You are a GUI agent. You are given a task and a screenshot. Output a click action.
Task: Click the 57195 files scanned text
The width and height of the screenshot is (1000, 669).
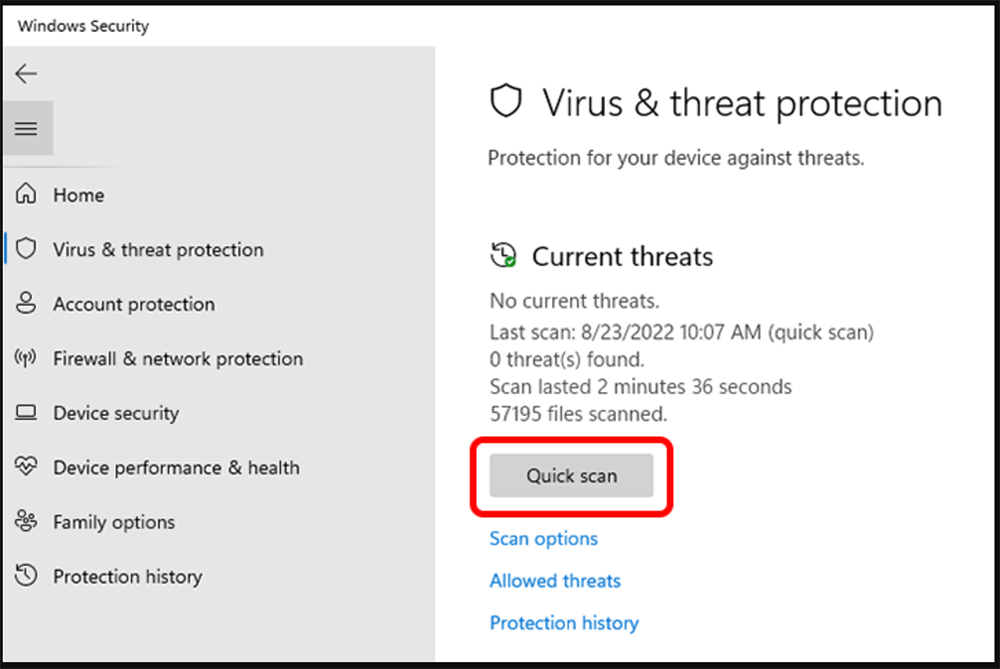pyautogui.click(x=578, y=413)
